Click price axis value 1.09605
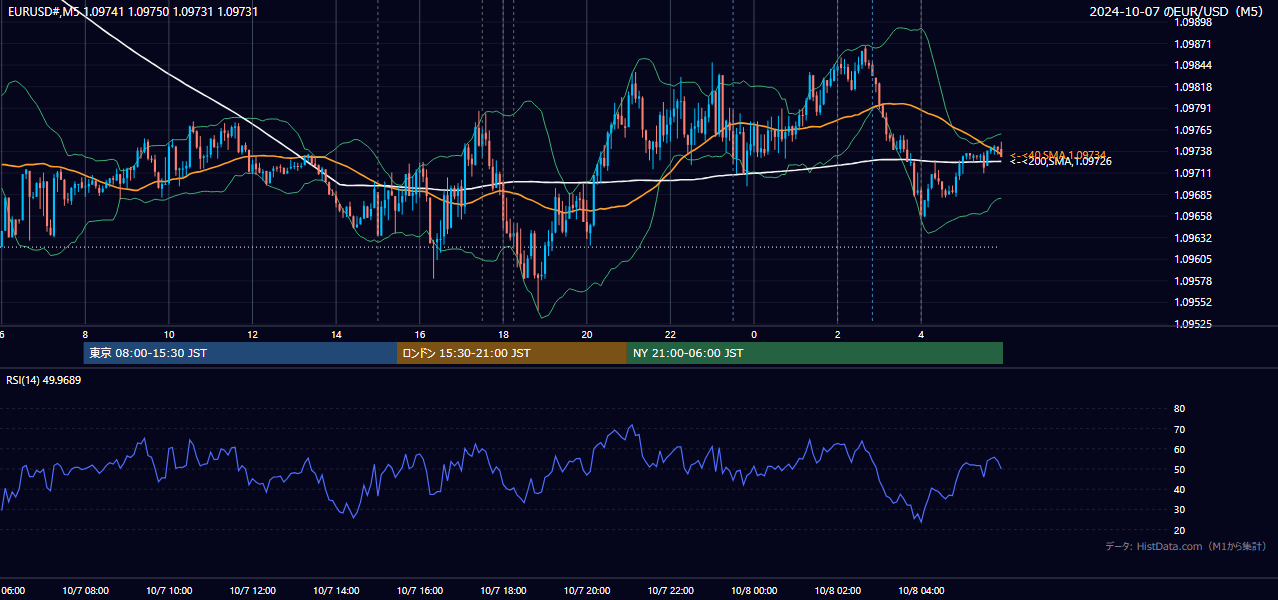 1193,259
